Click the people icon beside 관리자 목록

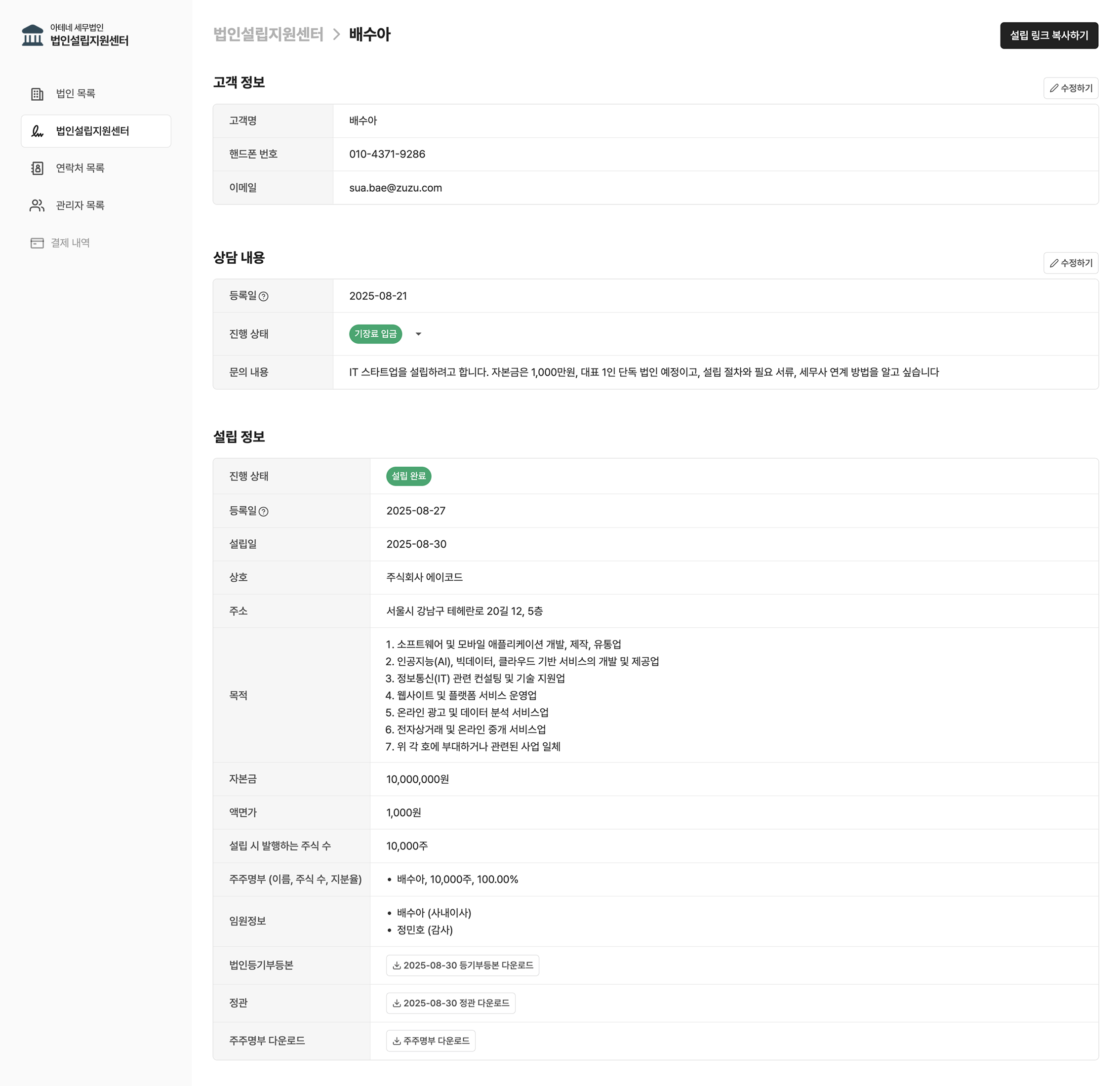pyautogui.click(x=37, y=206)
